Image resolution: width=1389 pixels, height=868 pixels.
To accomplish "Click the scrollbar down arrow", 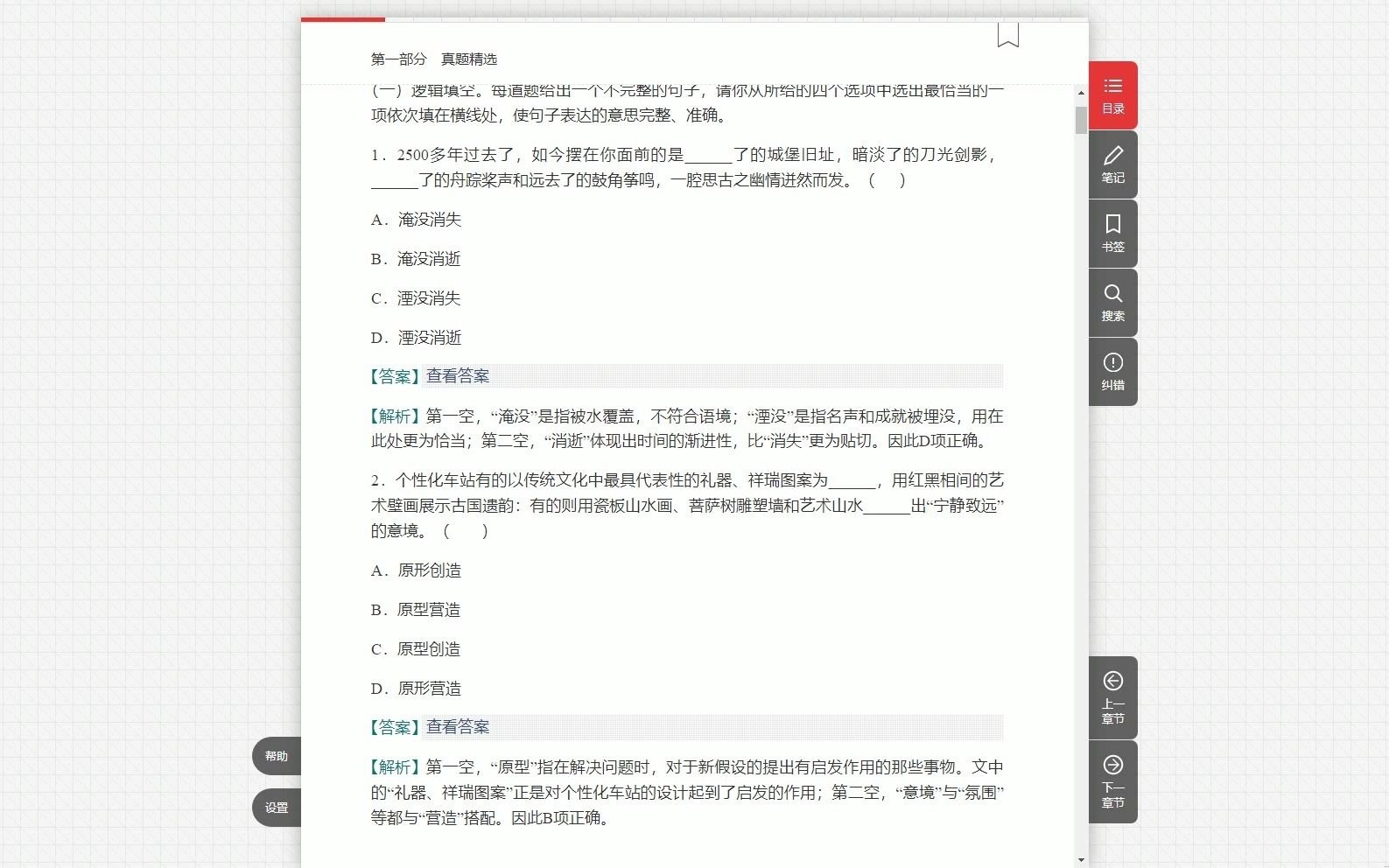I will 1081,860.
